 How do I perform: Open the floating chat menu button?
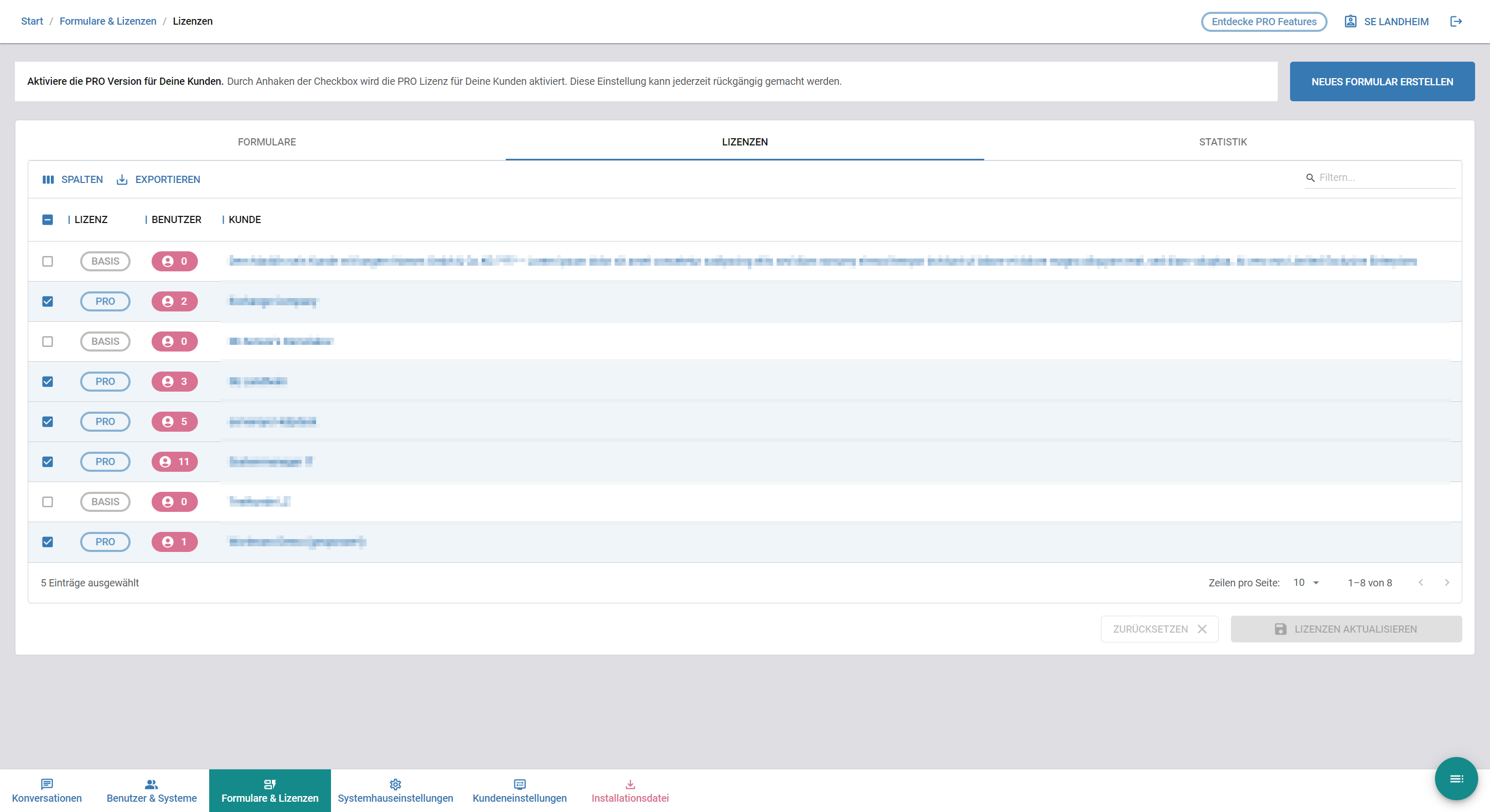pyautogui.click(x=1456, y=779)
